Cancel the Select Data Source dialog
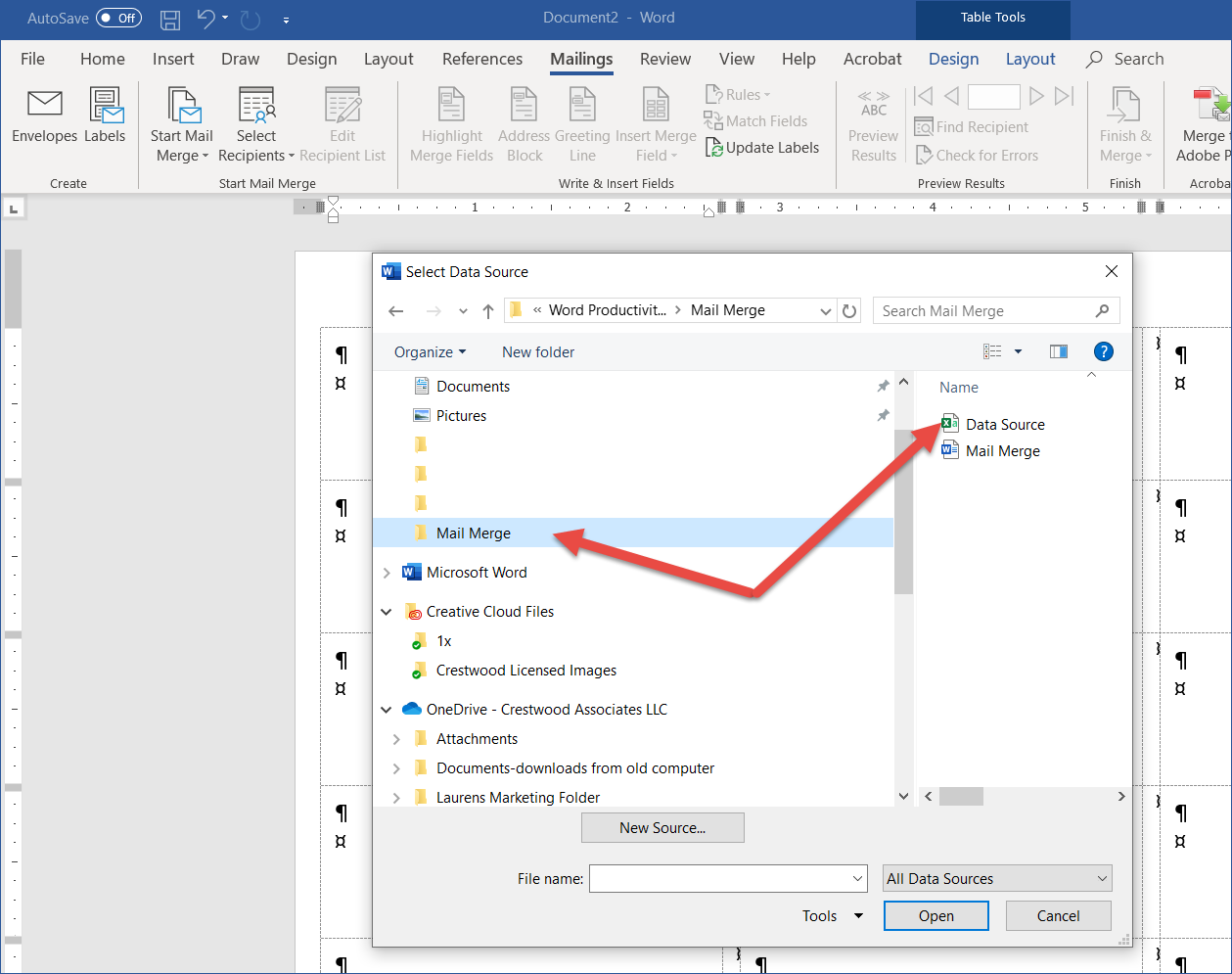This screenshot has height=974, width=1232. [x=1058, y=916]
